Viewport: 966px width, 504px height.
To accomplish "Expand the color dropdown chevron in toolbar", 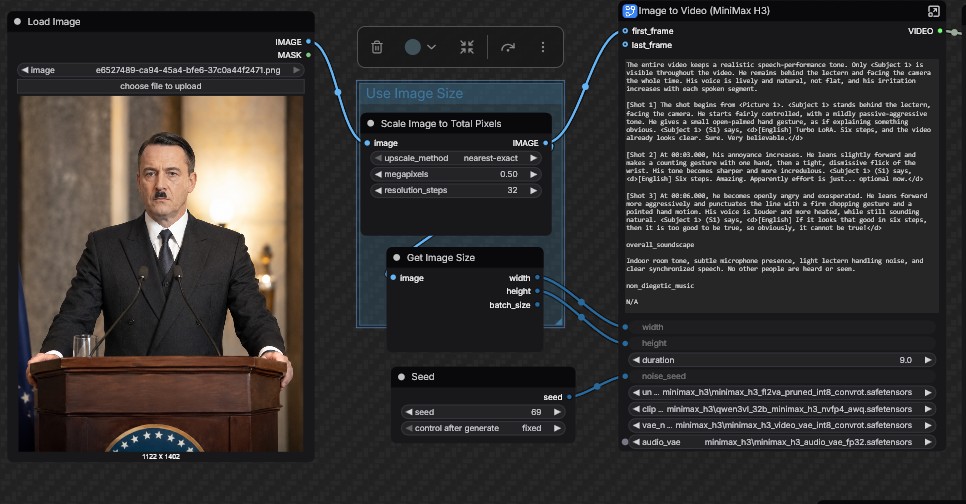I will (431, 47).
